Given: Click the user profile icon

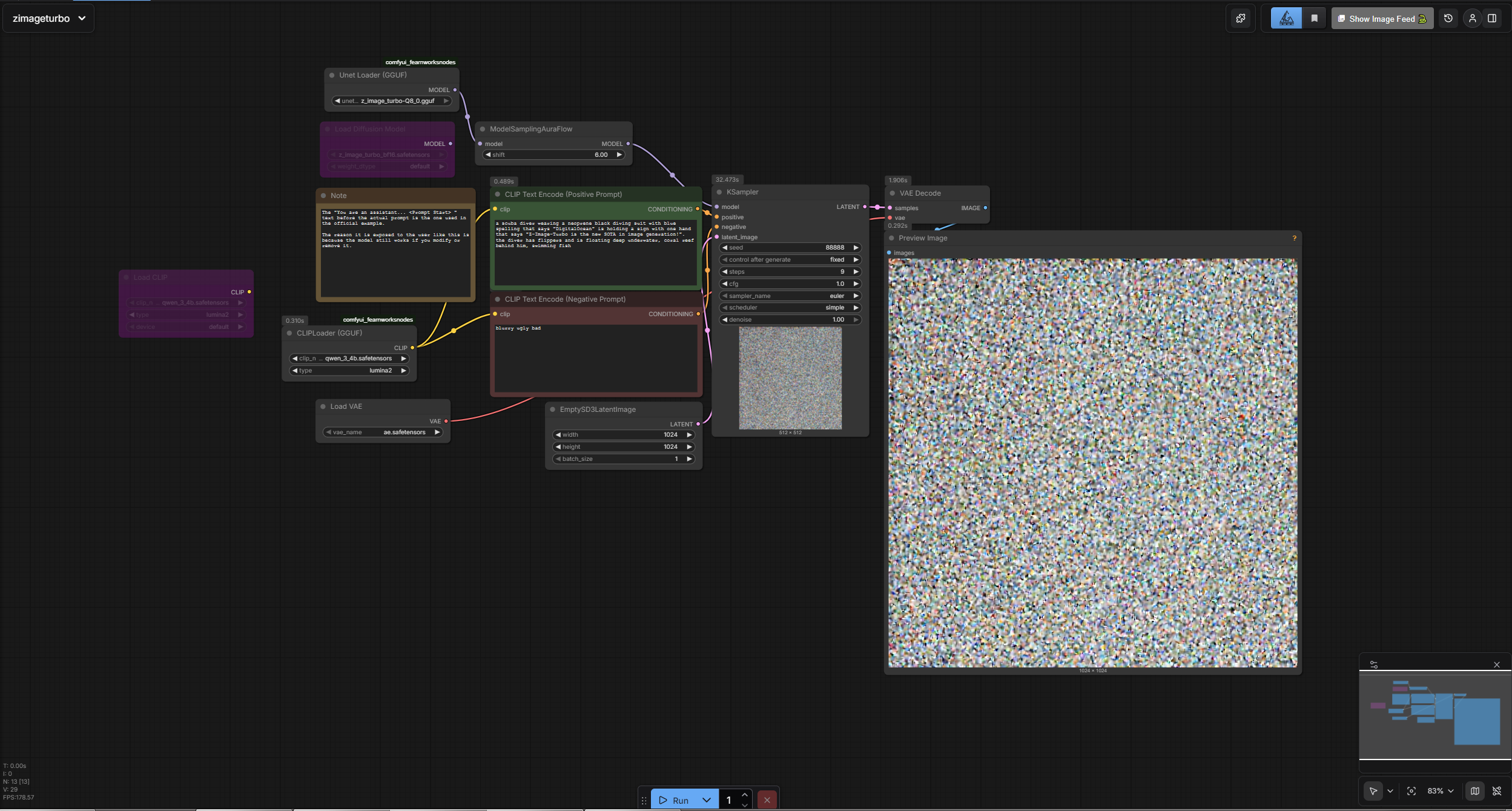Looking at the screenshot, I should coord(1473,19).
